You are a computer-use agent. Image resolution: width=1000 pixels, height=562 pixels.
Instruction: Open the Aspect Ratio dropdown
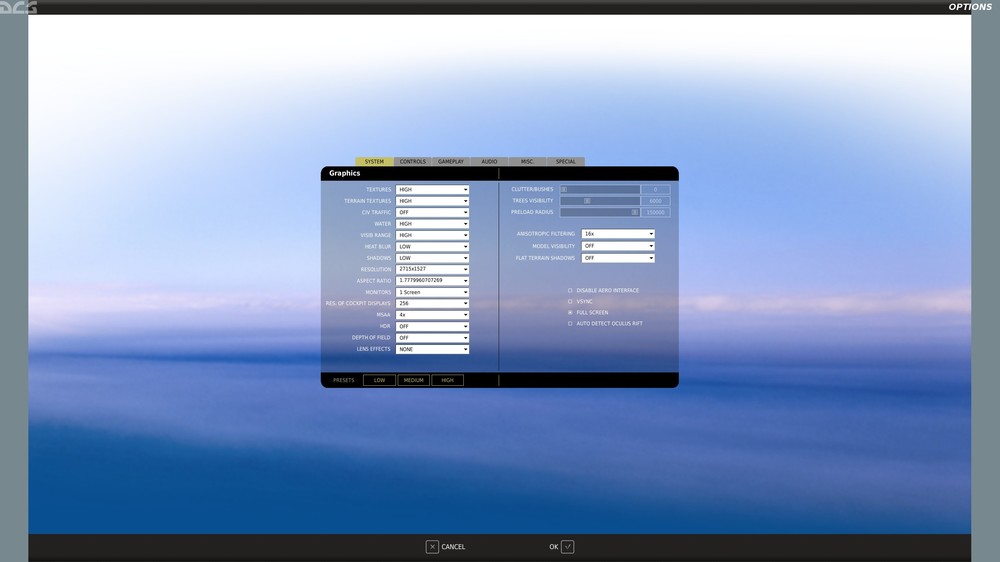click(432, 281)
